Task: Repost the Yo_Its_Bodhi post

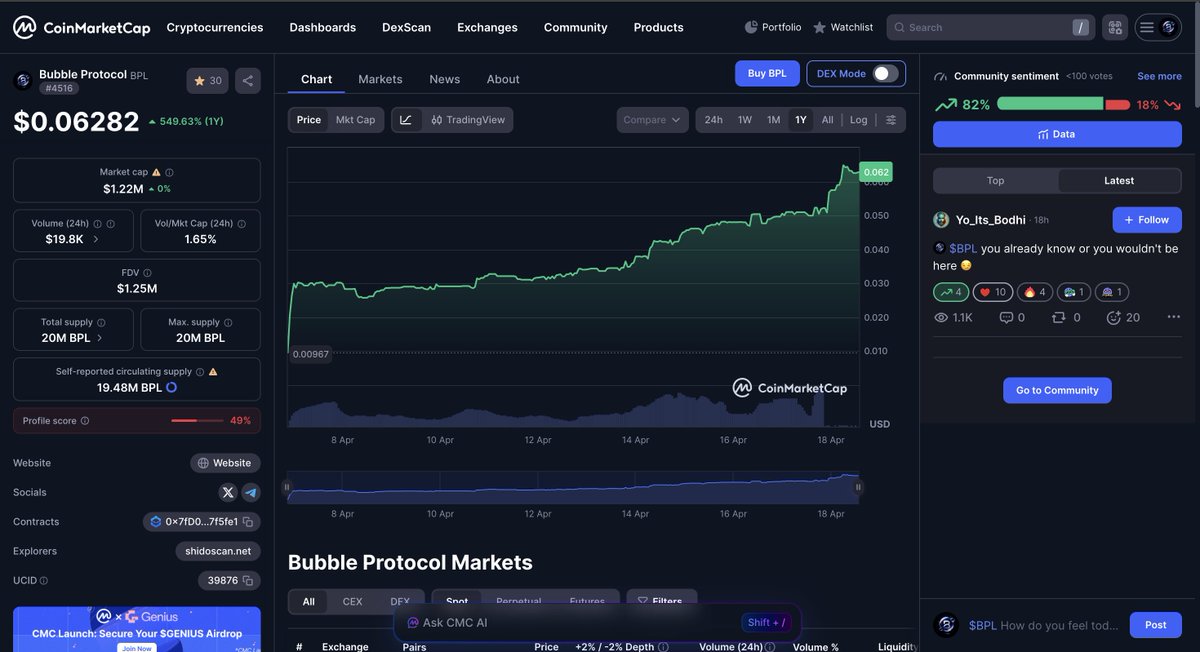Action: coord(1066,317)
